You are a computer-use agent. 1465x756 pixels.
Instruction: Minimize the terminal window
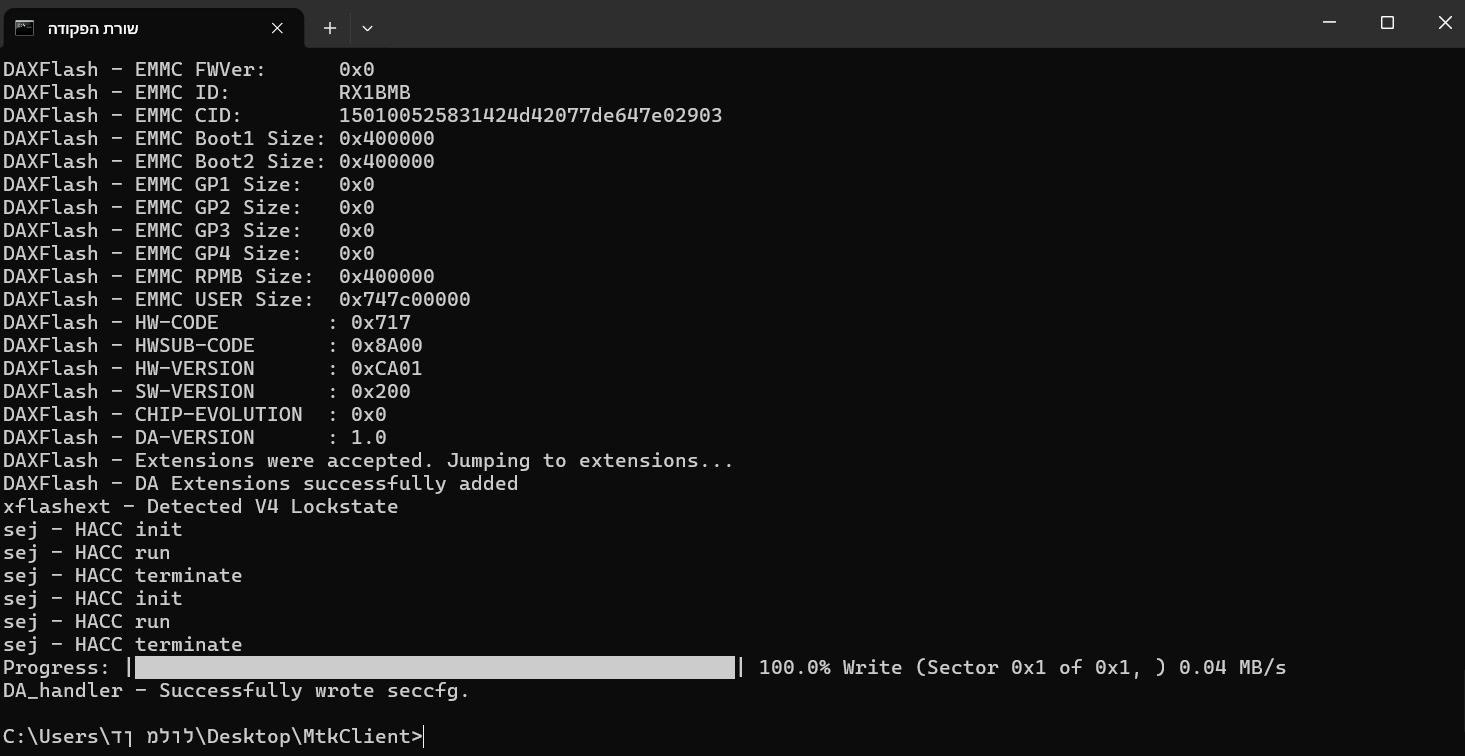[1329, 22]
